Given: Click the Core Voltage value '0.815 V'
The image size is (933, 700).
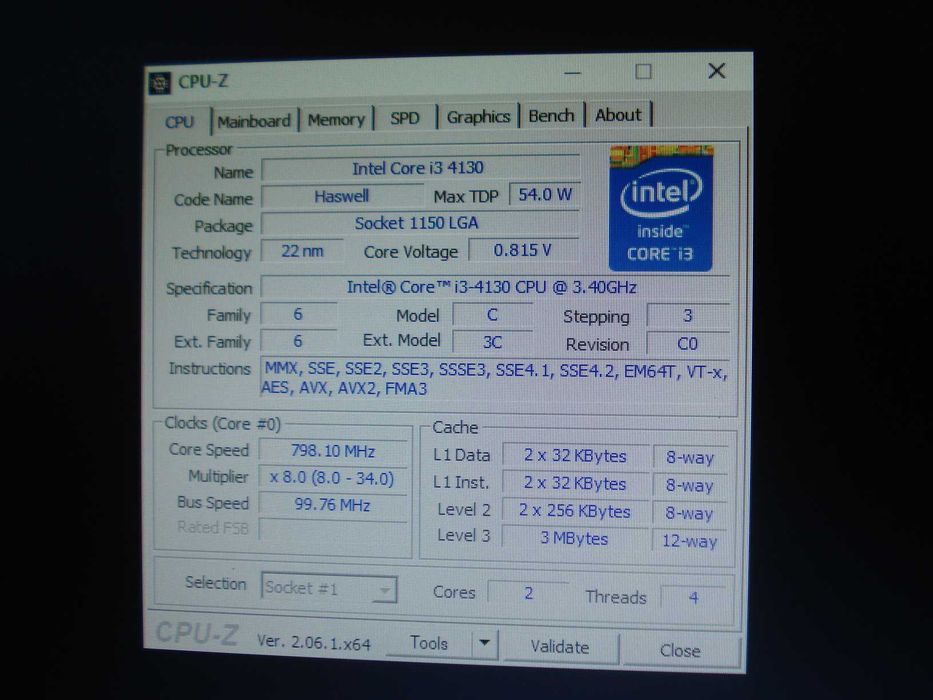Looking at the screenshot, I should point(523,250).
